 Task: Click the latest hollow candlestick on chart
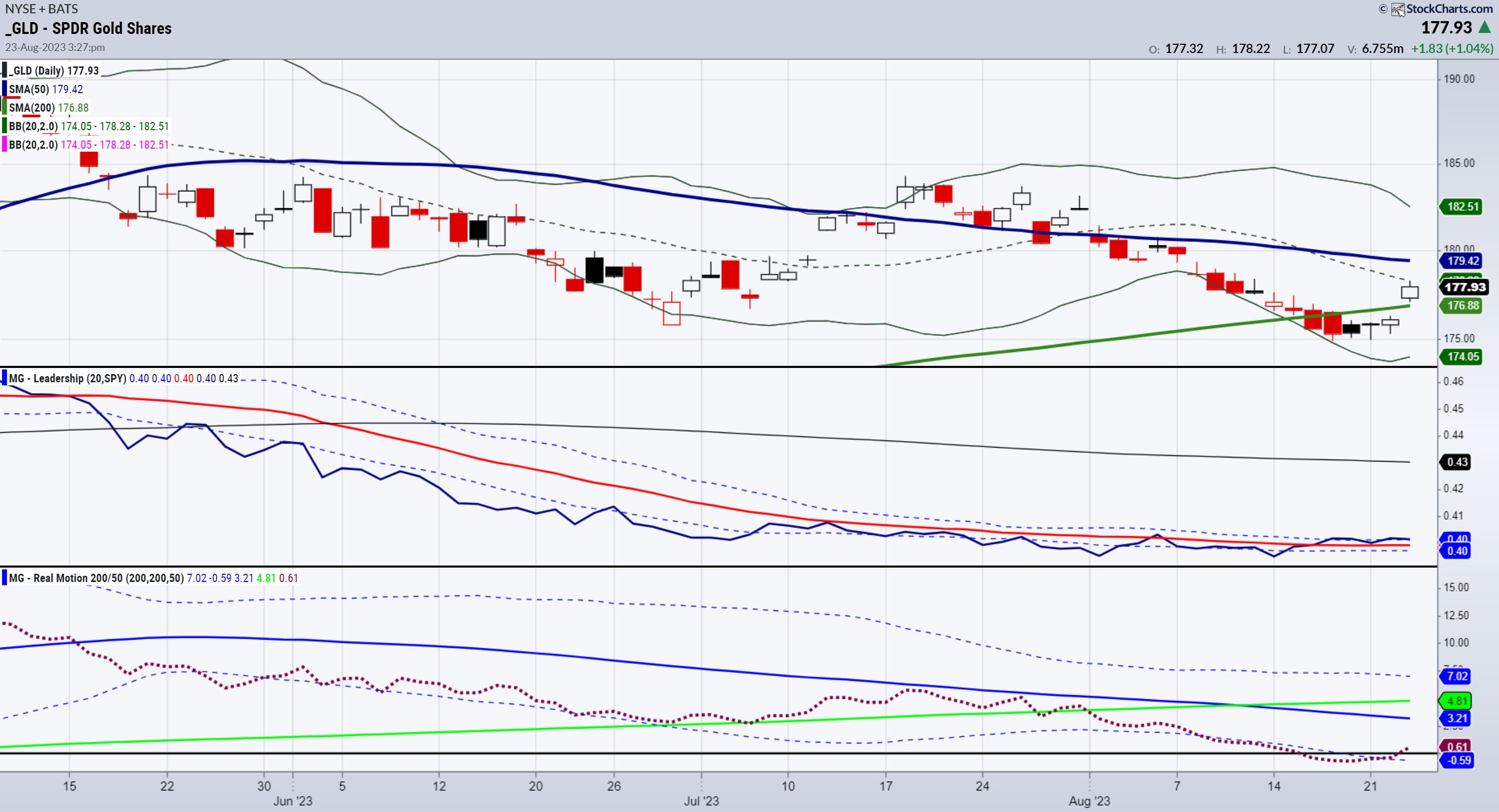pos(1409,291)
